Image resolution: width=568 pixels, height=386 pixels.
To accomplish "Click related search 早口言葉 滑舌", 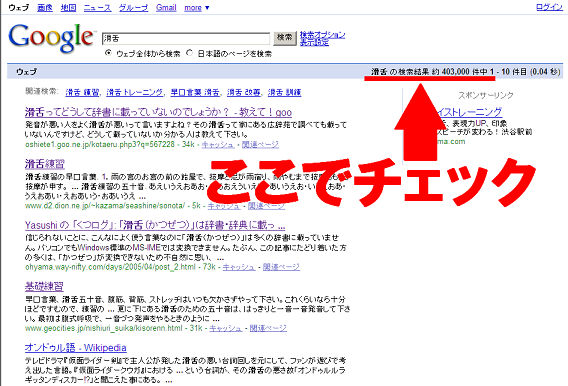I will coord(195,93).
